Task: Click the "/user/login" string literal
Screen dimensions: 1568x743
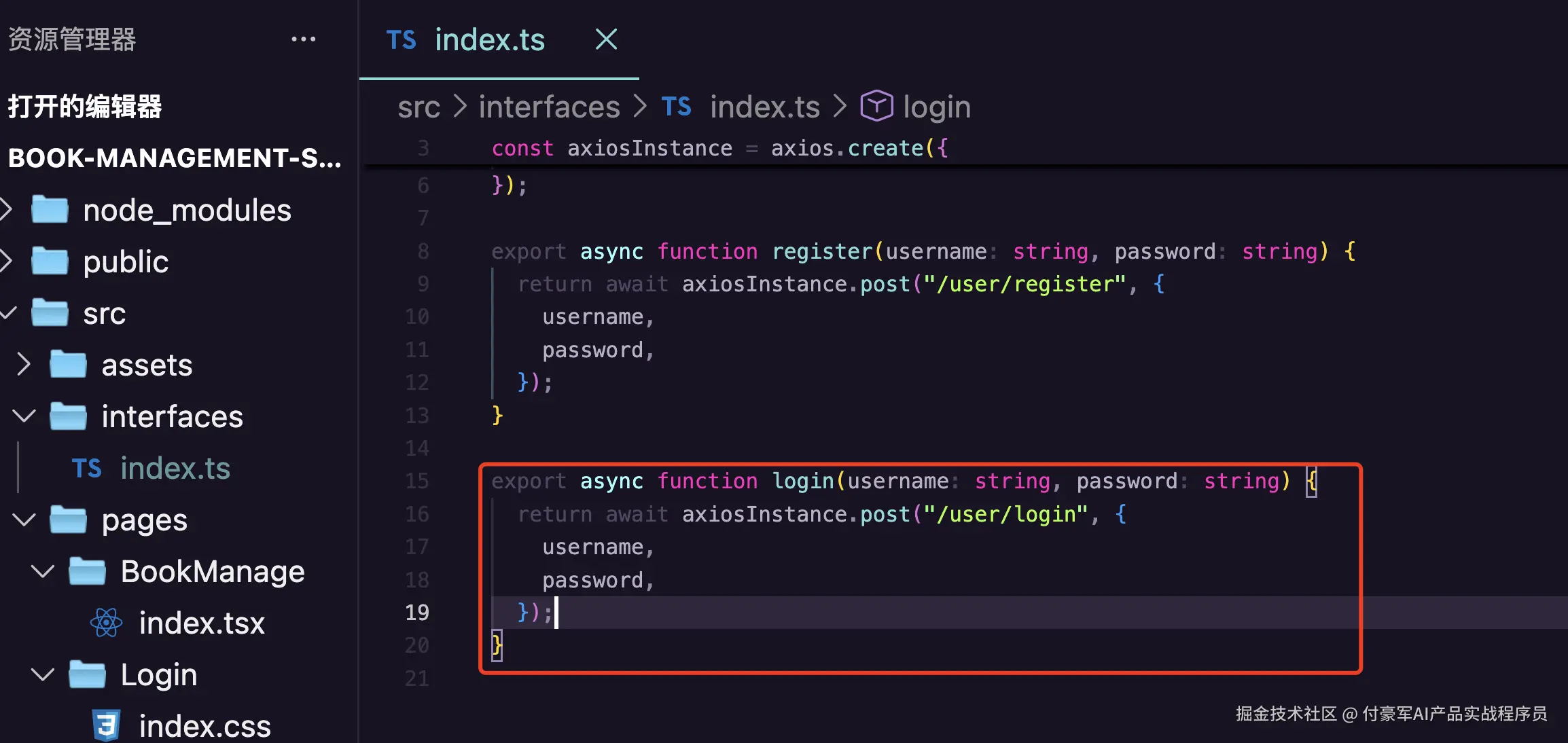Action: click(1005, 514)
